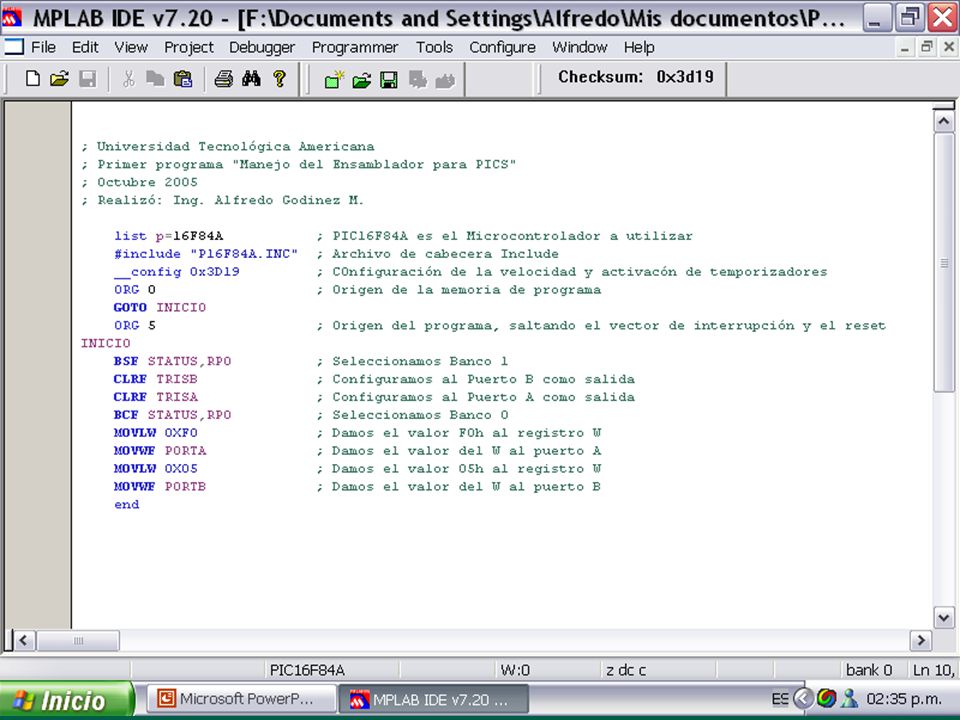Viewport: 960px width, 720px height.
Task: Click the horizontal scrollbar left arrow
Action: (24, 640)
